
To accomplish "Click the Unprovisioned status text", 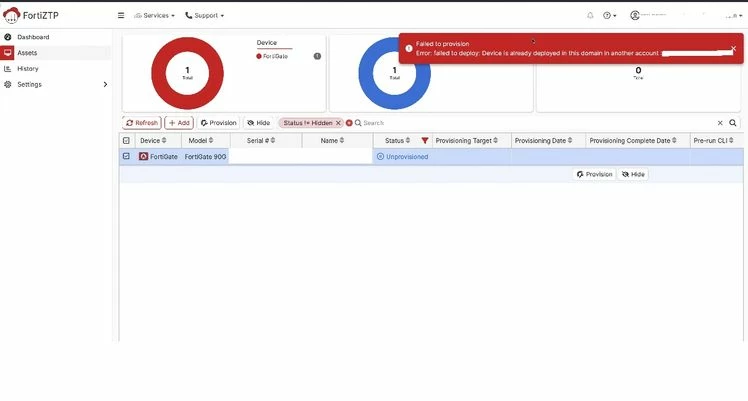I will pyautogui.click(x=407, y=156).
